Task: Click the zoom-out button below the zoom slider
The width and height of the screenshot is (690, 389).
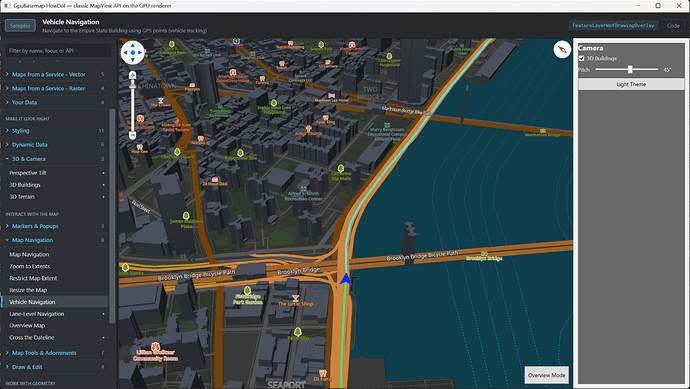Action: point(132,136)
